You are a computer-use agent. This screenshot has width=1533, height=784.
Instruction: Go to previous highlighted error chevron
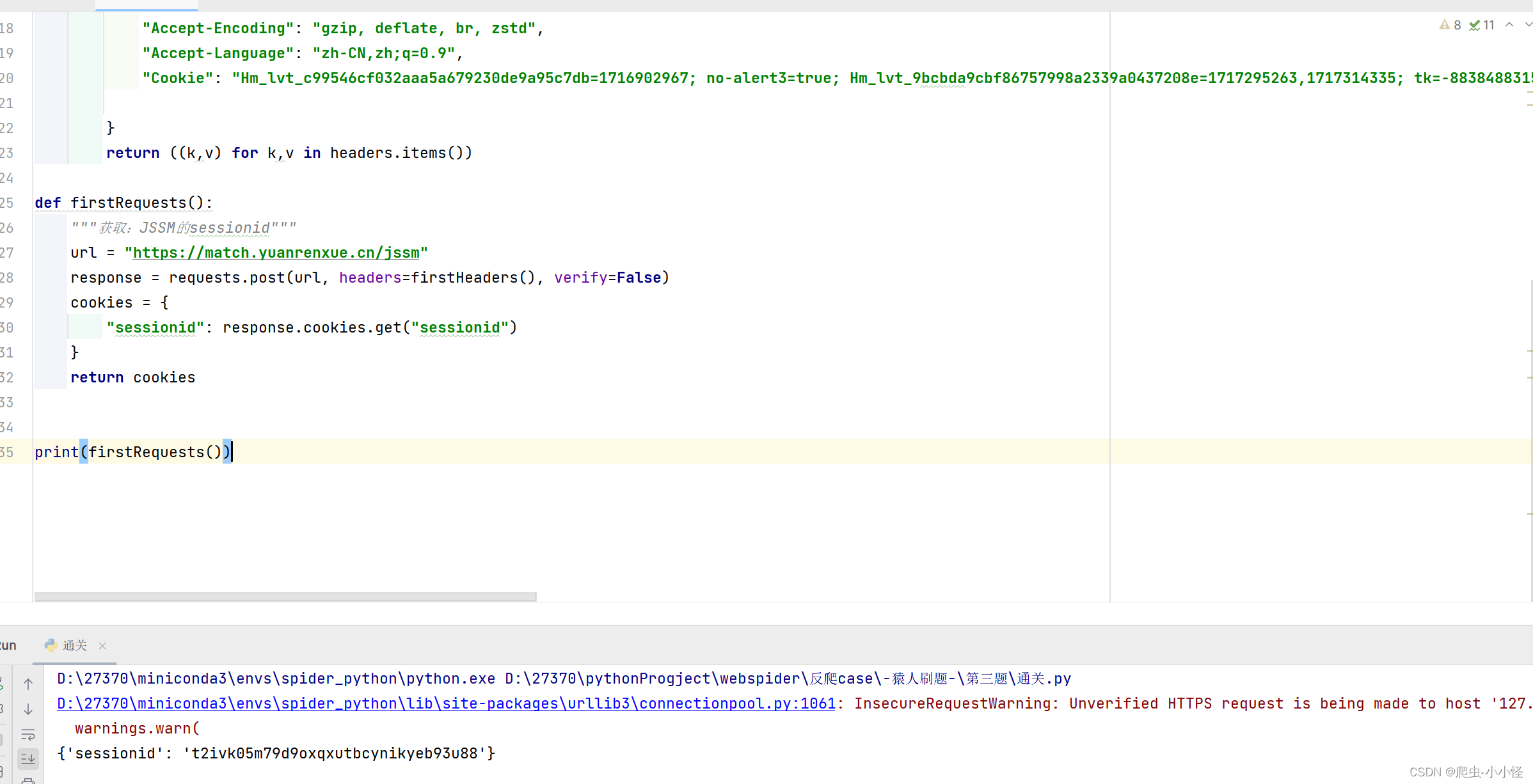[1509, 25]
